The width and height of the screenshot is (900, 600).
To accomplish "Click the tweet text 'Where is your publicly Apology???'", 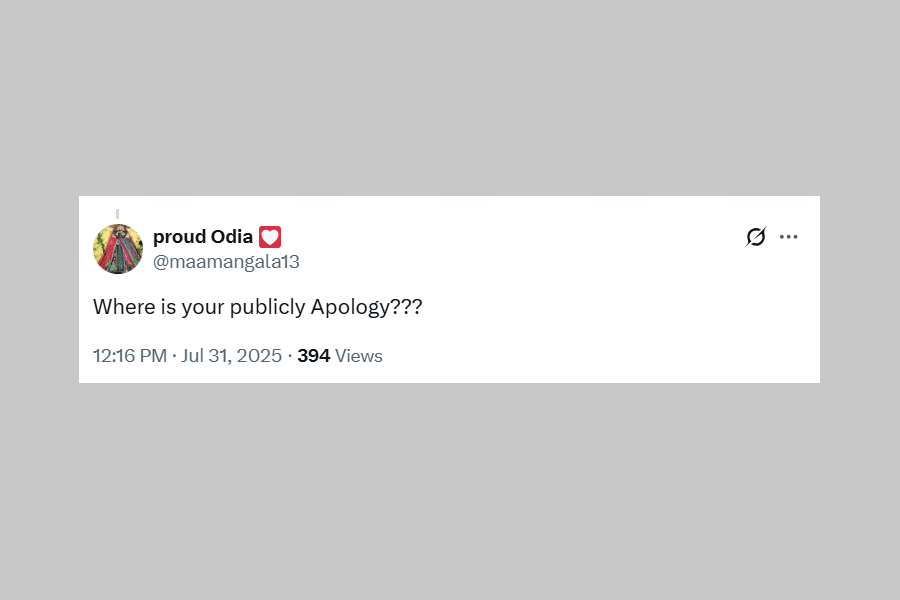I will (257, 307).
